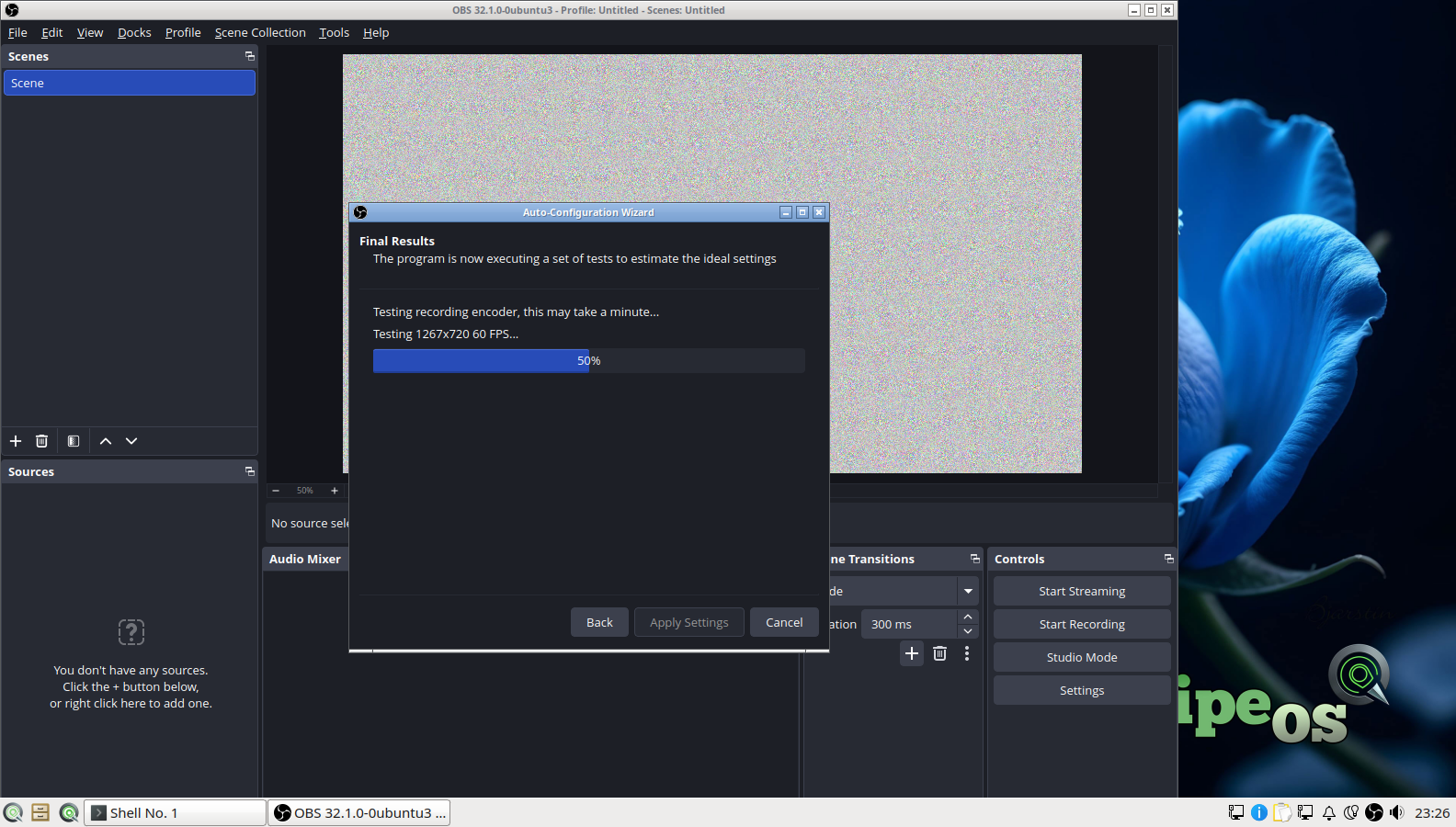This screenshot has height=827, width=1456.
Task: Click the OBS logo in the wizard title bar
Action: [x=360, y=212]
